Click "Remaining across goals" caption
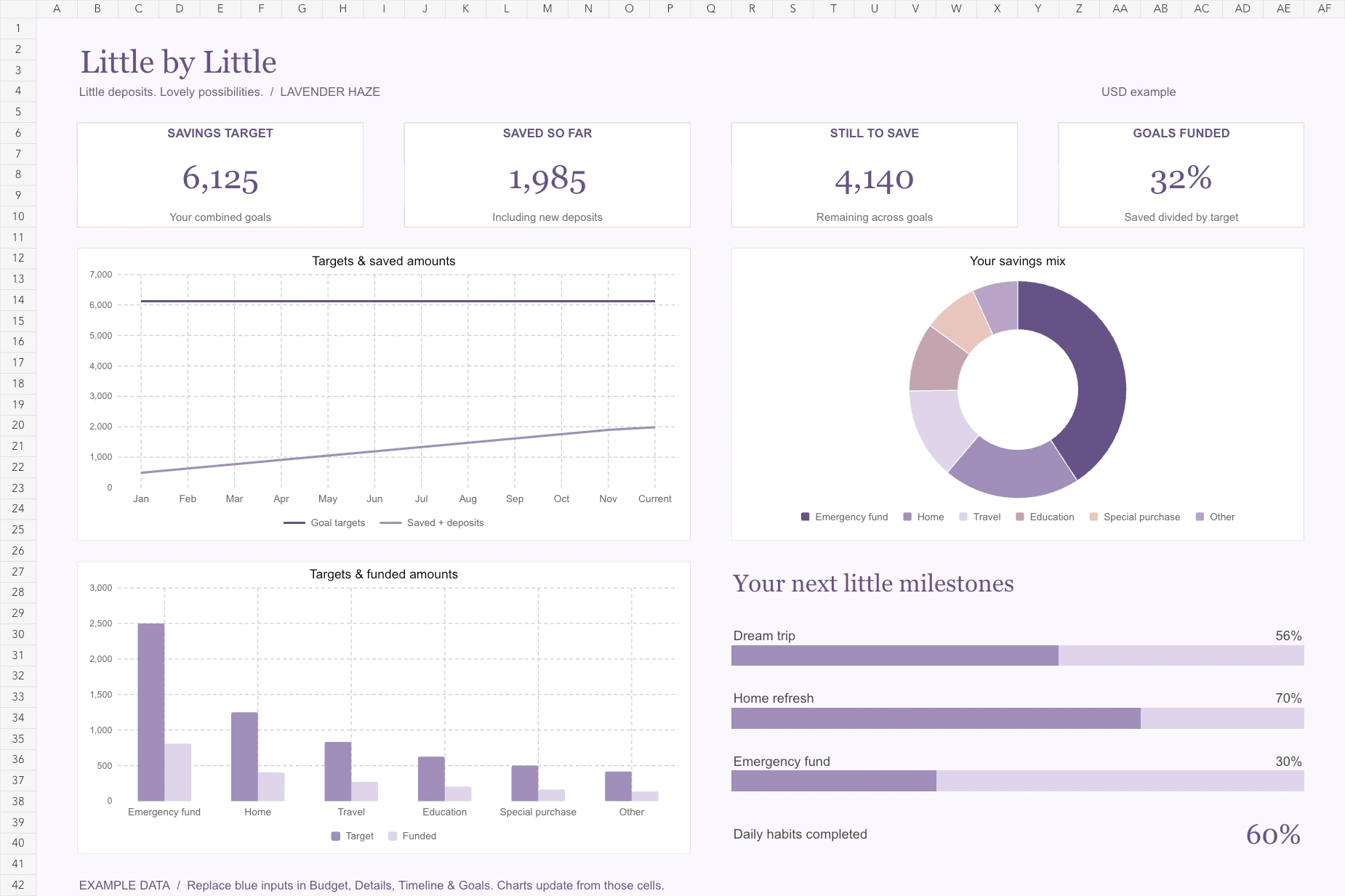Viewport: 1345px width, 896px height. point(875,217)
